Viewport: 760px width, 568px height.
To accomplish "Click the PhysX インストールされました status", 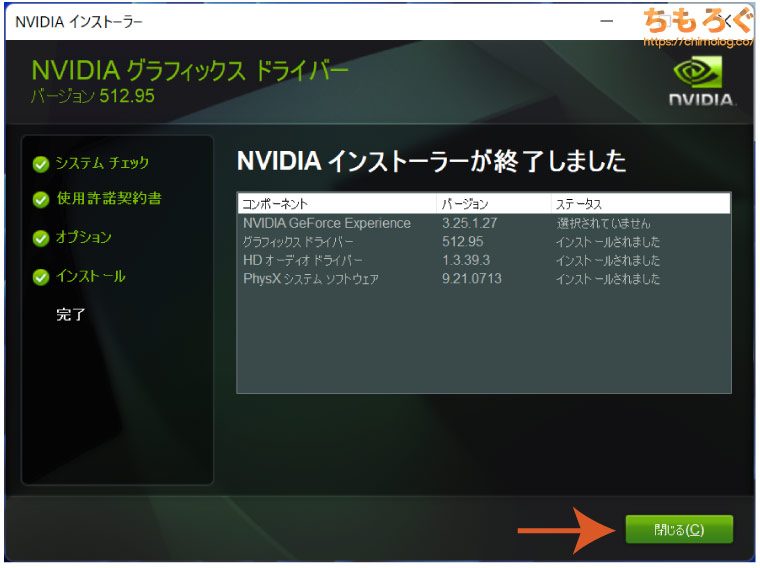I will (608, 279).
